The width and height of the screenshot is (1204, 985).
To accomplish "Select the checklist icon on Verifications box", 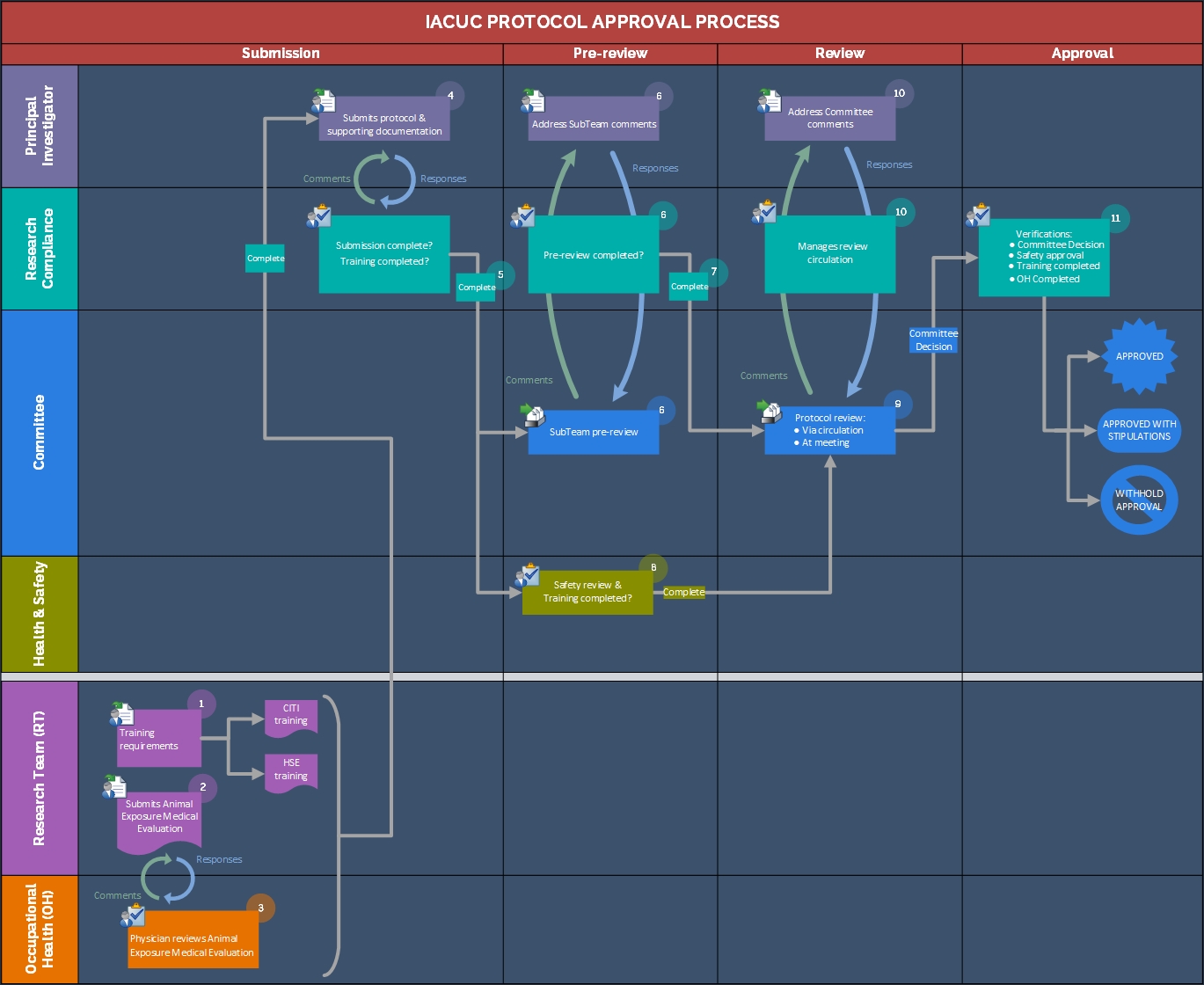I will pos(977,216).
